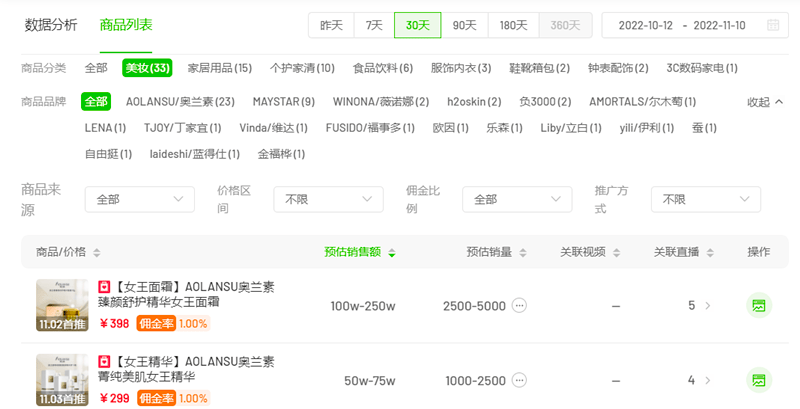
Task: Click the 关联直播 sort arrows icon
Action: pos(706,253)
